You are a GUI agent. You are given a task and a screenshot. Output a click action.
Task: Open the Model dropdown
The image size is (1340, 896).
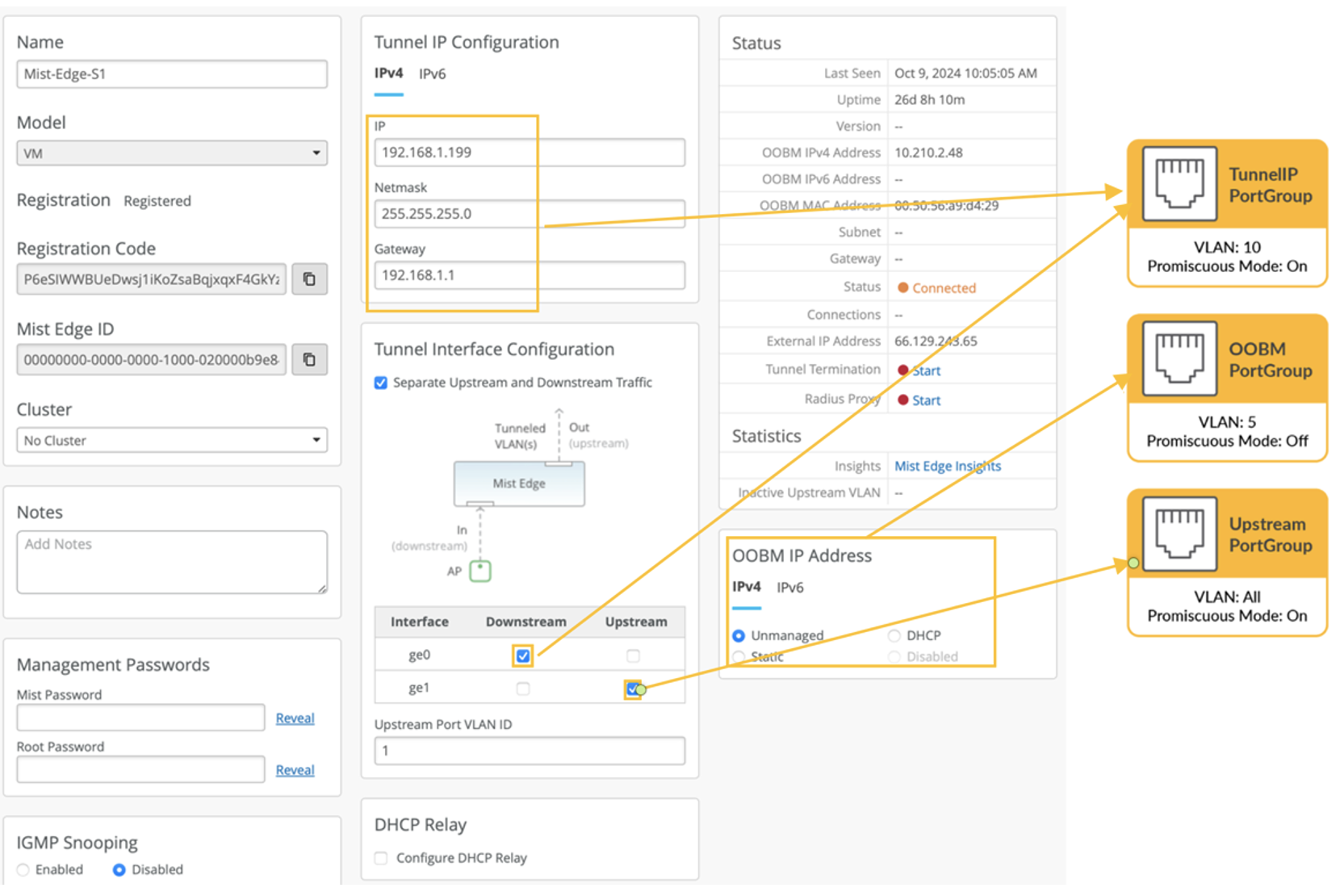(x=172, y=153)
